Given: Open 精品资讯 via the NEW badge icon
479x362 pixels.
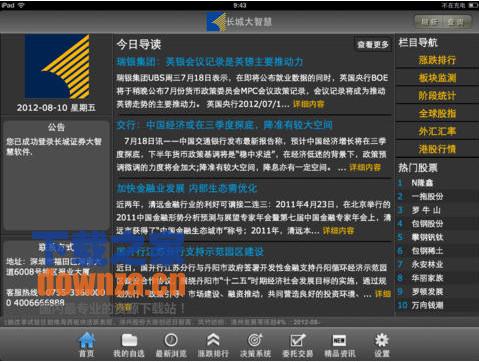Looking at the screenshot, I should 340,340.
